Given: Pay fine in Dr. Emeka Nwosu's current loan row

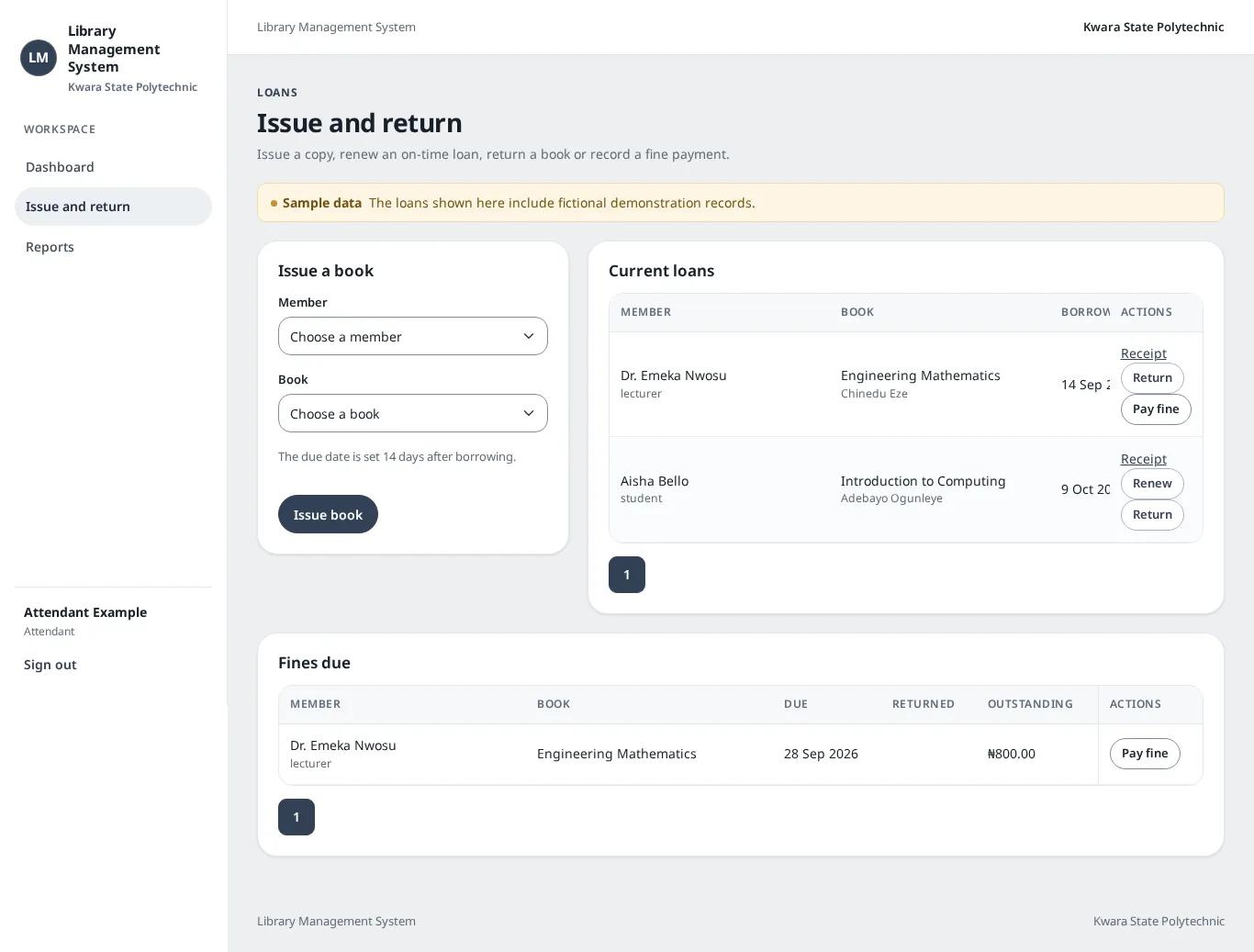Looking at the screenshot, I should [1156, 409].
